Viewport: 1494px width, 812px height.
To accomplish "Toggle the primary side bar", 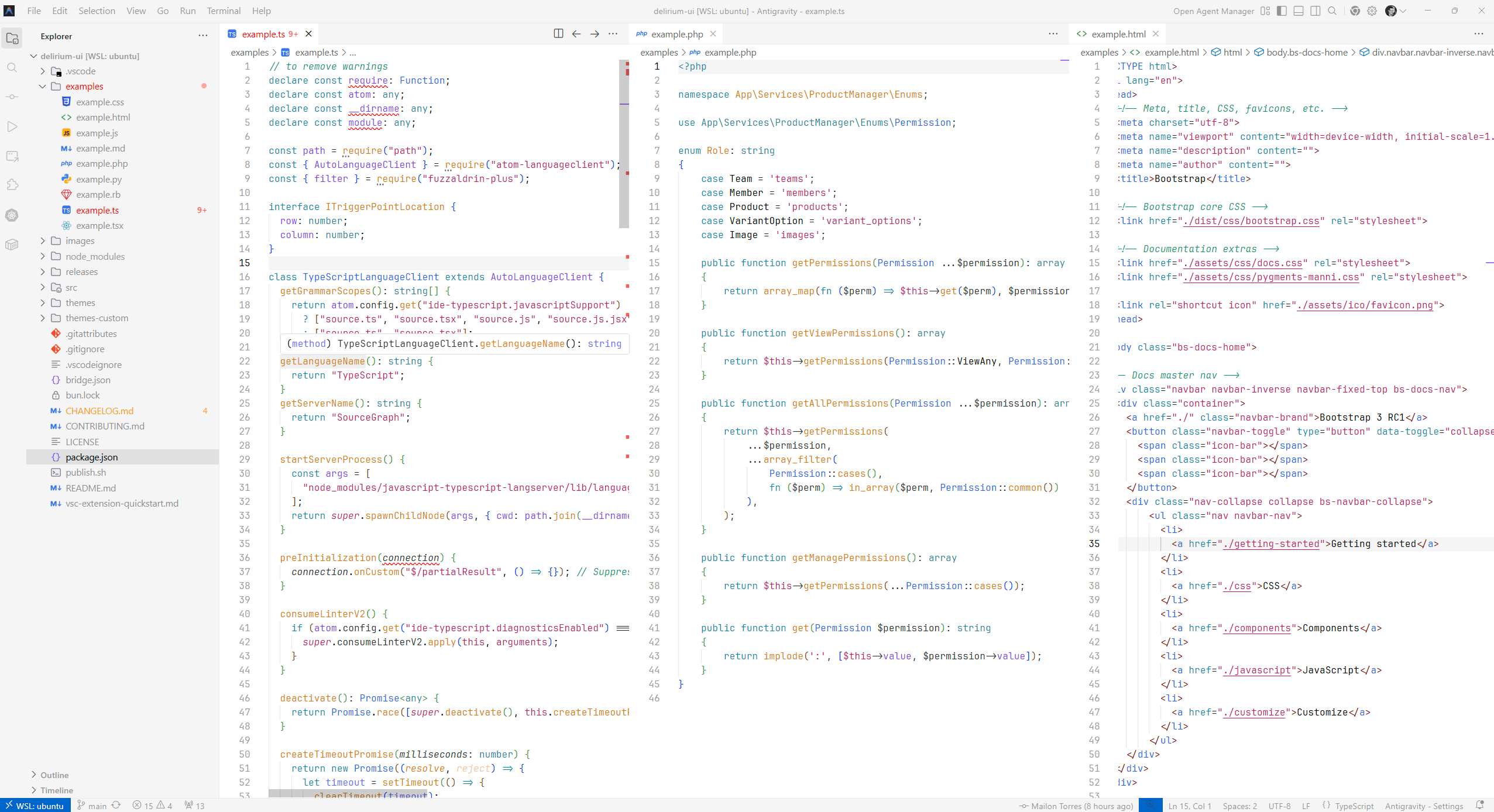I will click(x=1282, y=11).
